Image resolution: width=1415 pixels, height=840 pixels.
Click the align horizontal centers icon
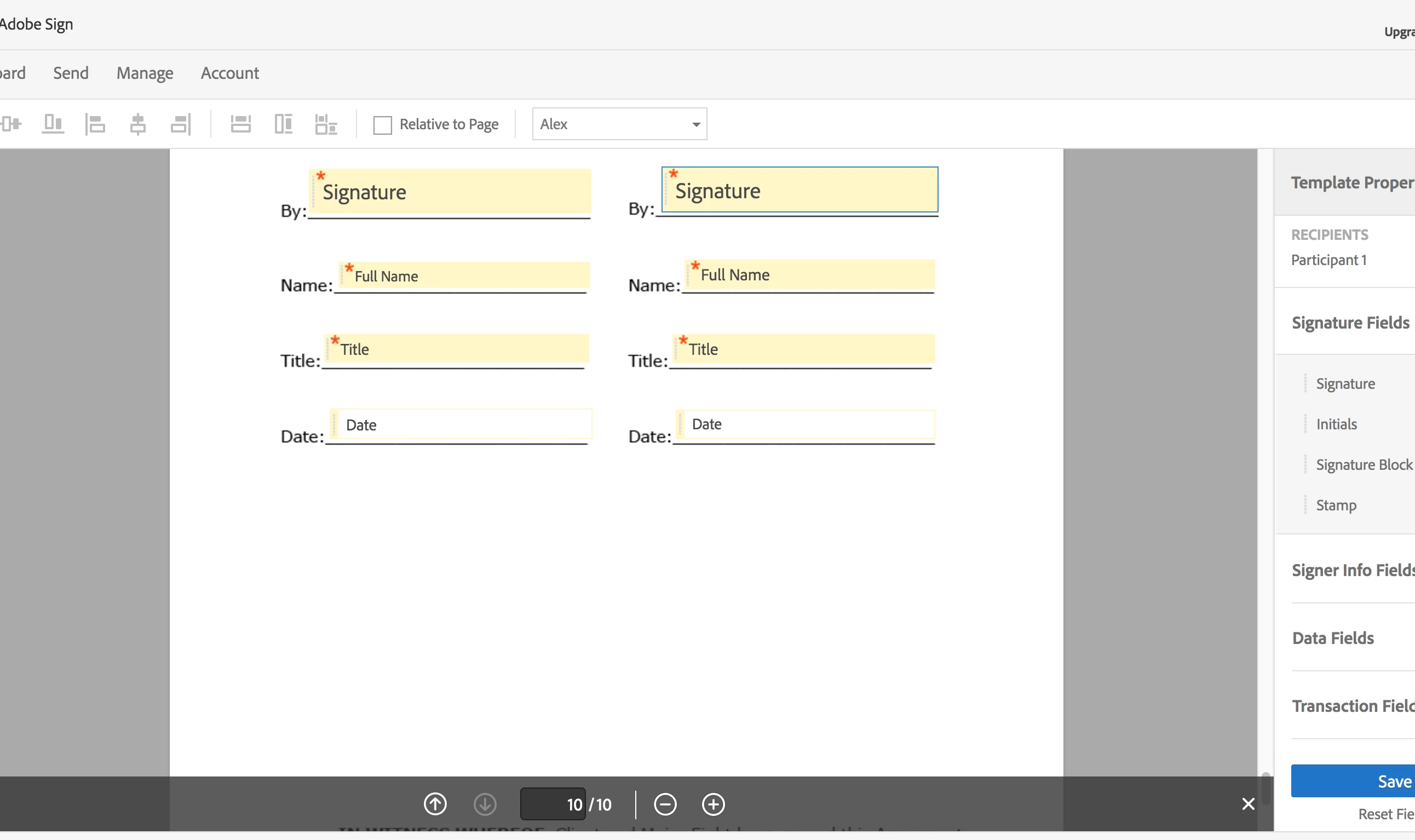[x=137, y=124]
